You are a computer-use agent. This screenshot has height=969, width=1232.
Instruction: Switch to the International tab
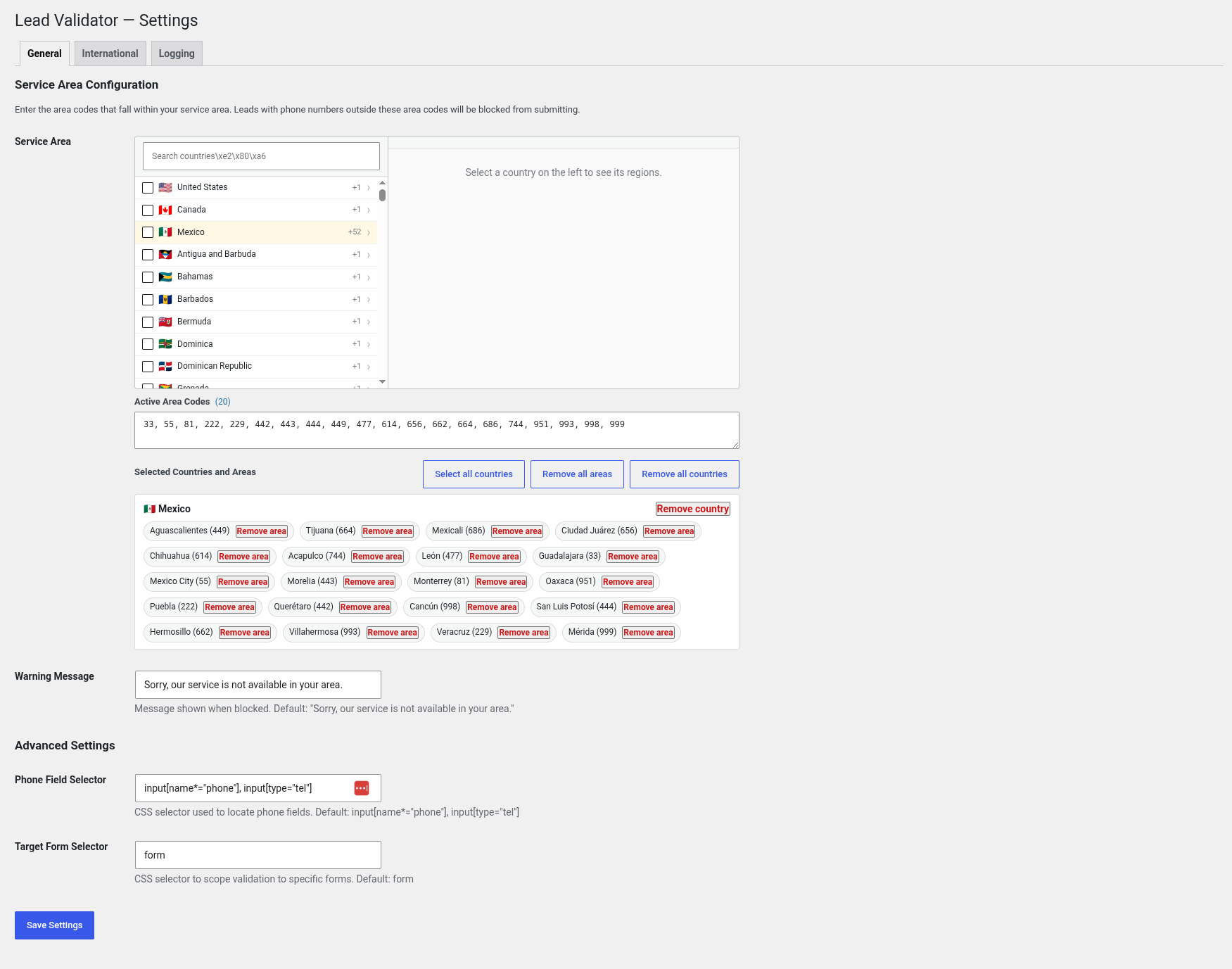click(x=110, y=53)
